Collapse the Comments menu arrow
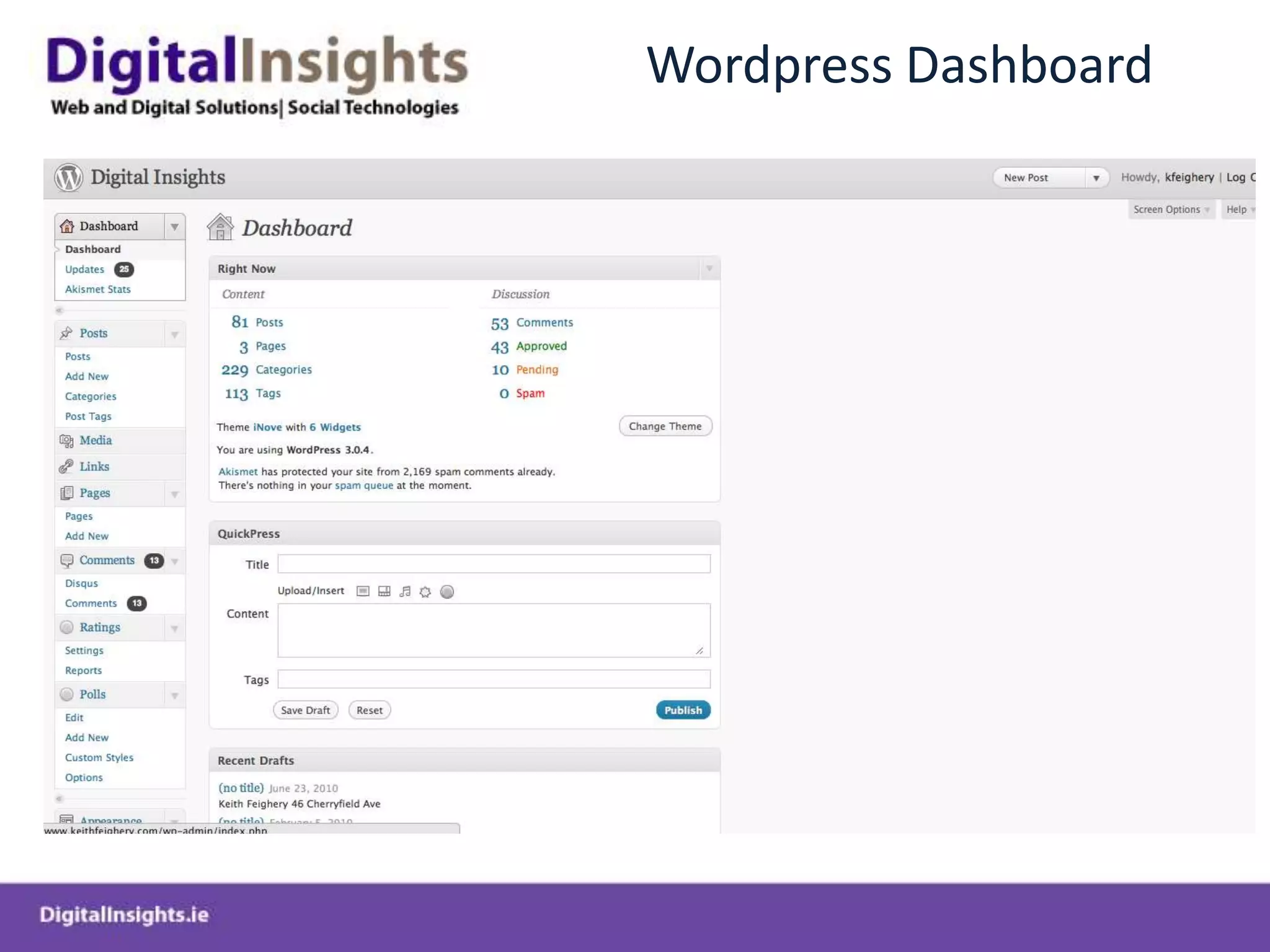 175,562
